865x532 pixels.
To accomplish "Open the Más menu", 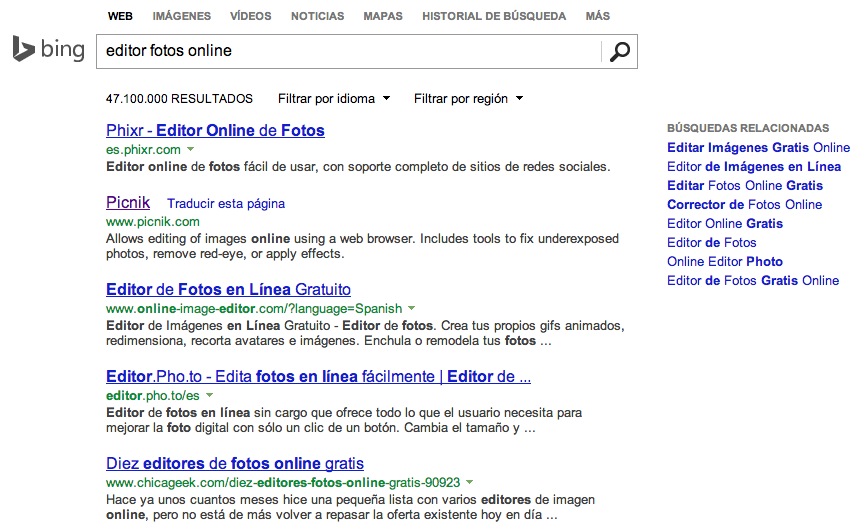I will point(598,17).
